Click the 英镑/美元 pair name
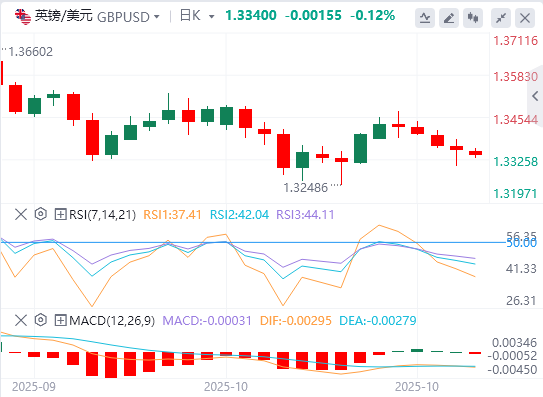Screen dimensions: 543x397 (64, 16)
